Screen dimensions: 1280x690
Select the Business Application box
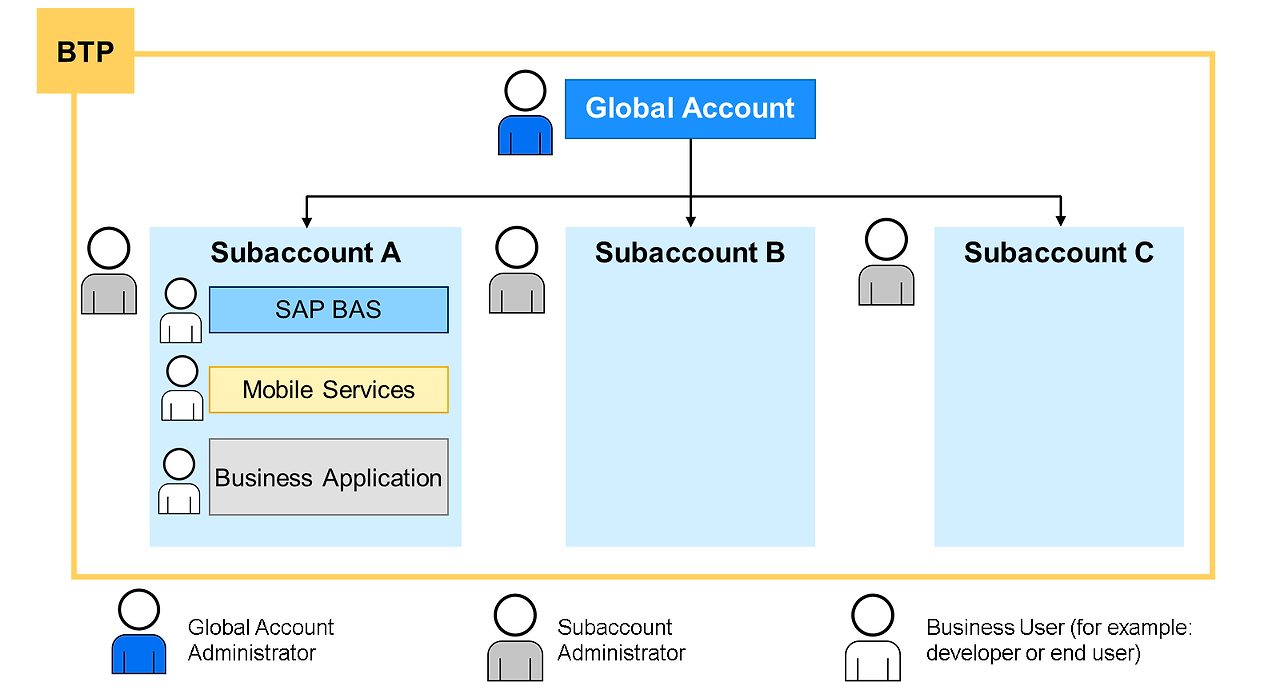click(x=329, y=477)
